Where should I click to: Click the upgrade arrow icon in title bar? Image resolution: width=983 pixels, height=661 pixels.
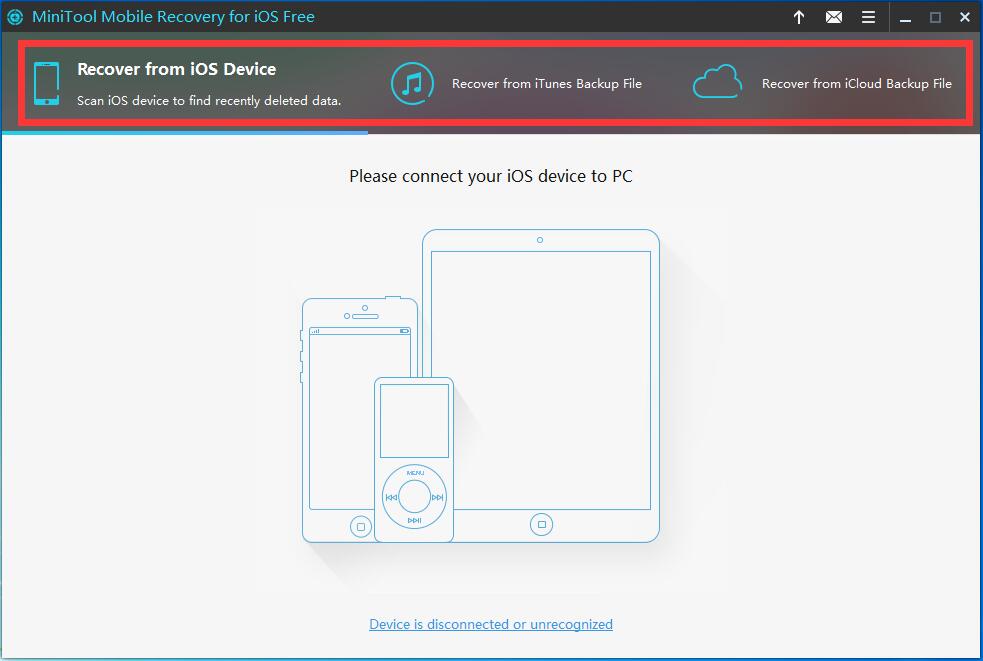pos(799,17)
